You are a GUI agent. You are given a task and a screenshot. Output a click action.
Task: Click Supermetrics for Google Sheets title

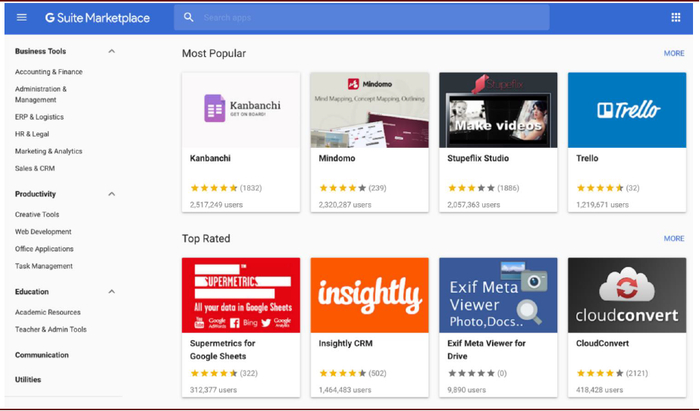coord(222,350)
